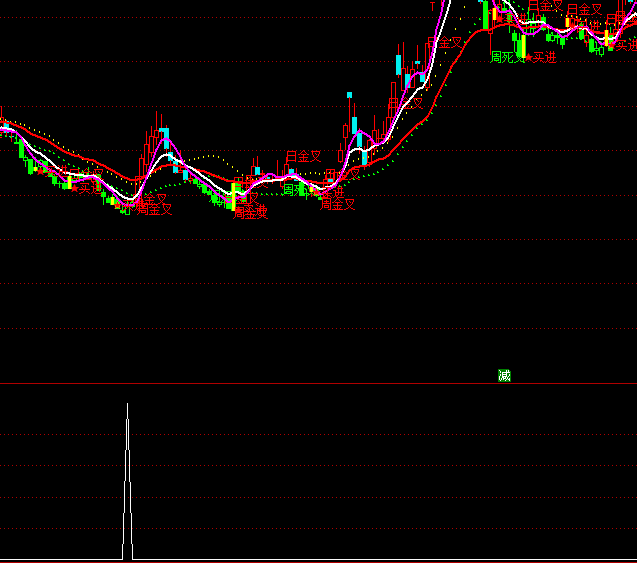Select the white spike in the lower indicator
The width and height of the screenshot is (637, 563).
pyautogui.click(x=127, y=480)
